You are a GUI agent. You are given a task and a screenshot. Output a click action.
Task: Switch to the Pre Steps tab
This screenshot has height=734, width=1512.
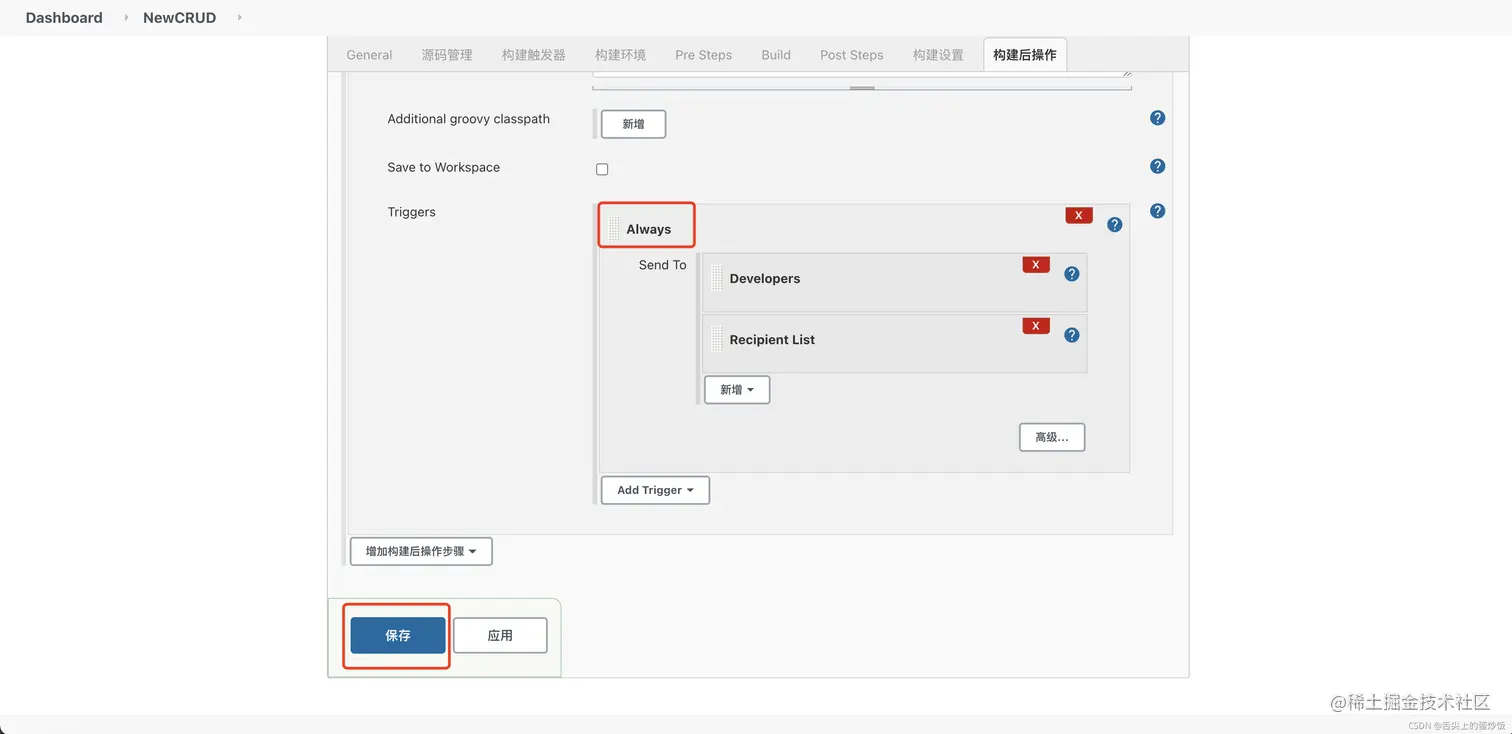pos(703,55)
